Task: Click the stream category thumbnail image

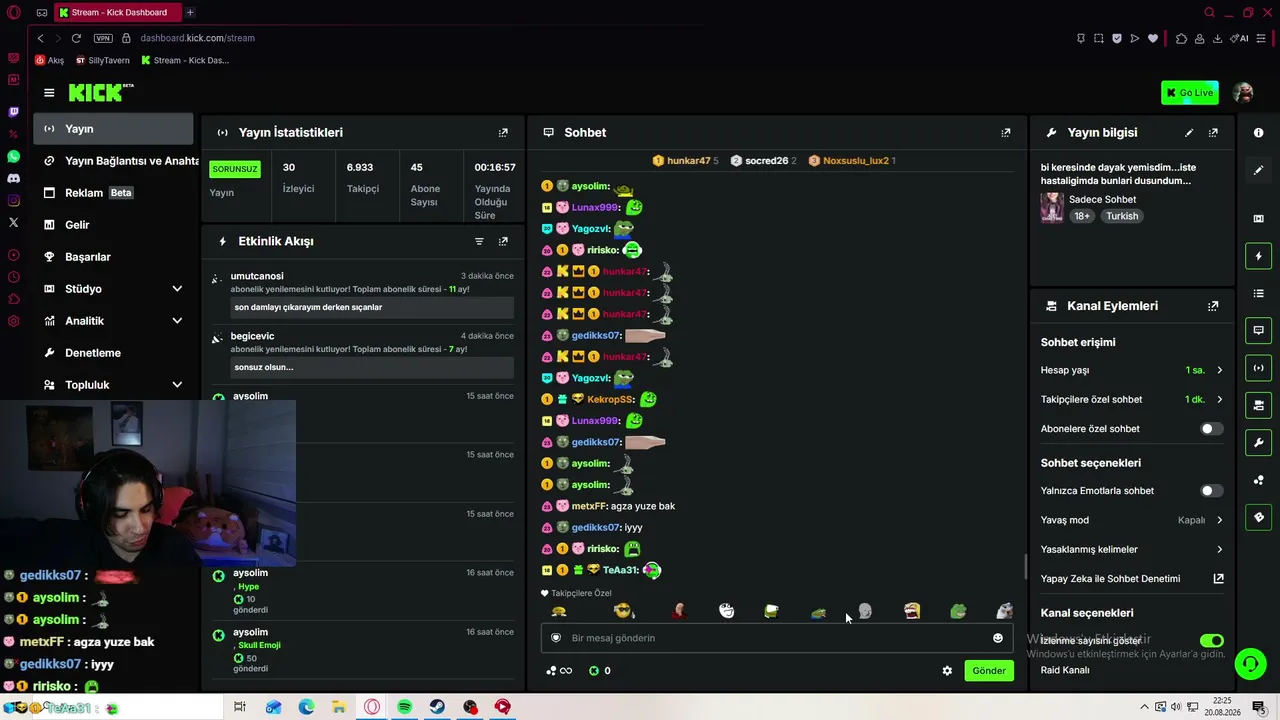Action: click(x=1052, y=207)
